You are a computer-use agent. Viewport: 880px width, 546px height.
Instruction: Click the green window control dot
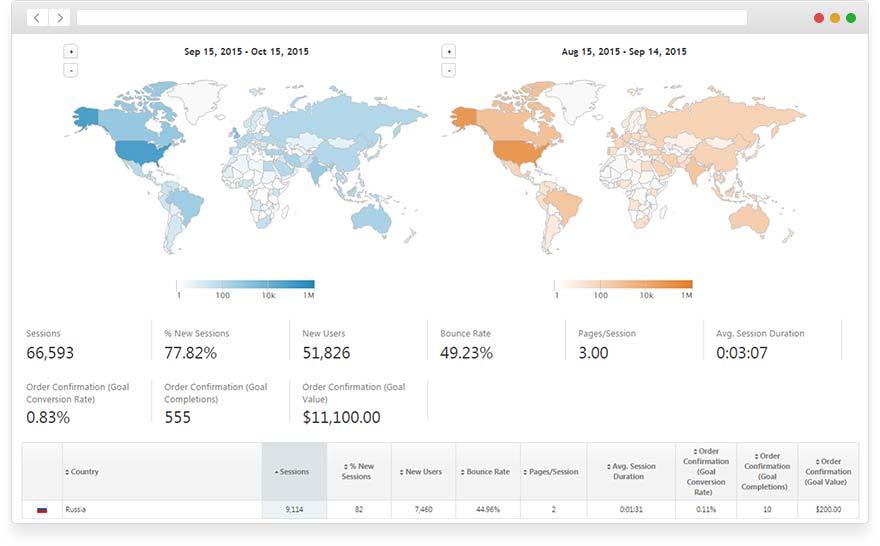point(851,18)
